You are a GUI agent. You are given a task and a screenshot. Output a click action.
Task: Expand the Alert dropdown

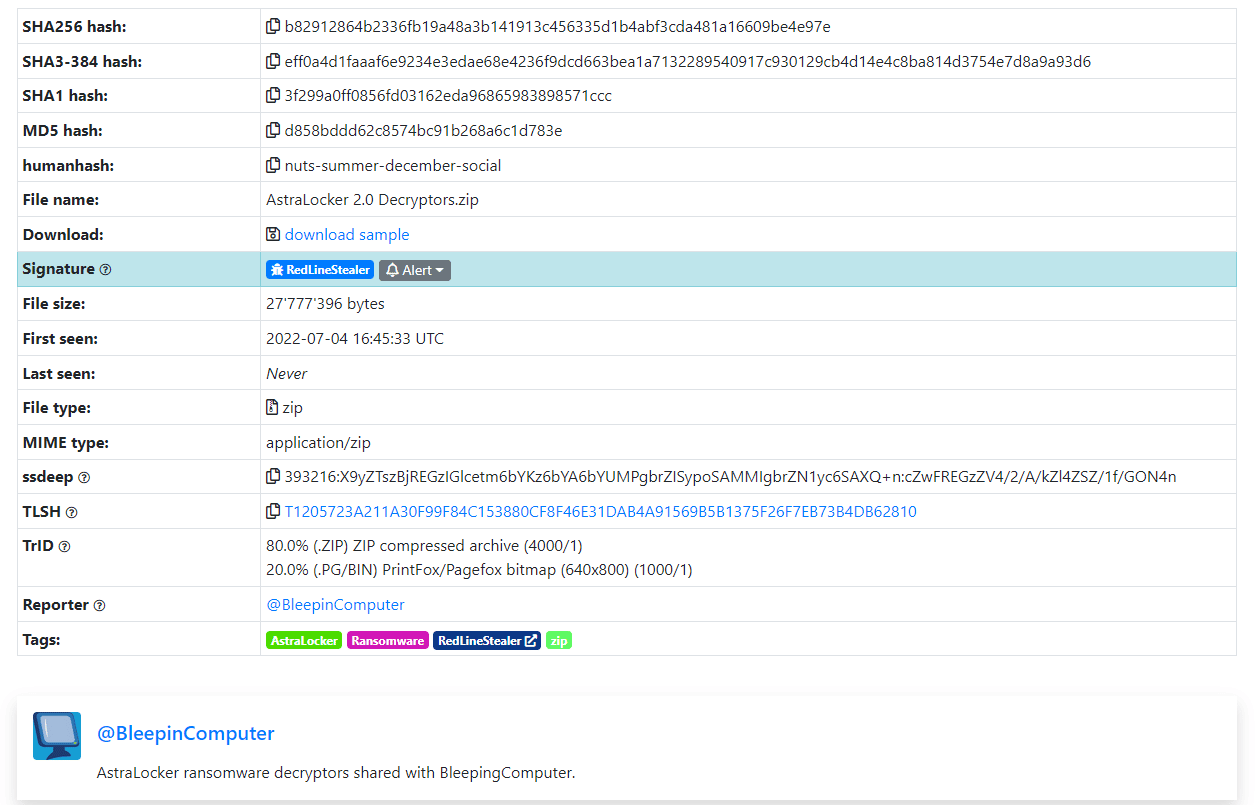[415, 270]
